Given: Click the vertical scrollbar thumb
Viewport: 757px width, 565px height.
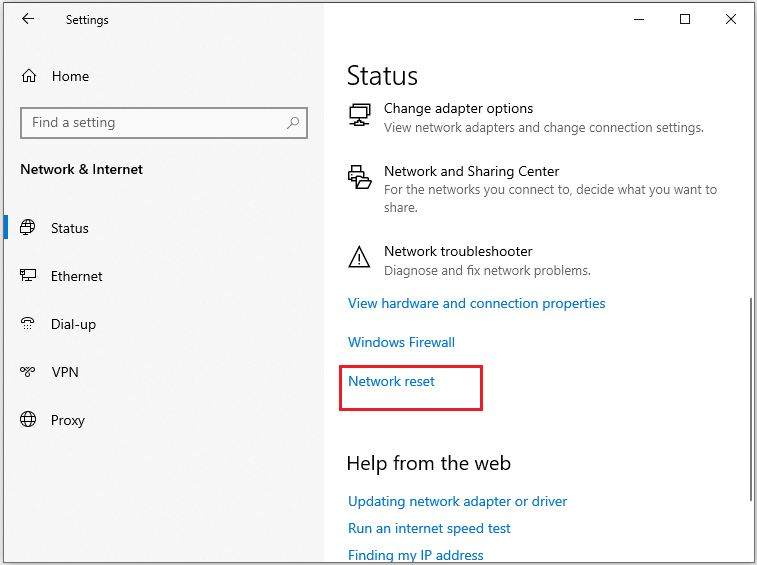Looking at the screenshot, I should [751, 400].
